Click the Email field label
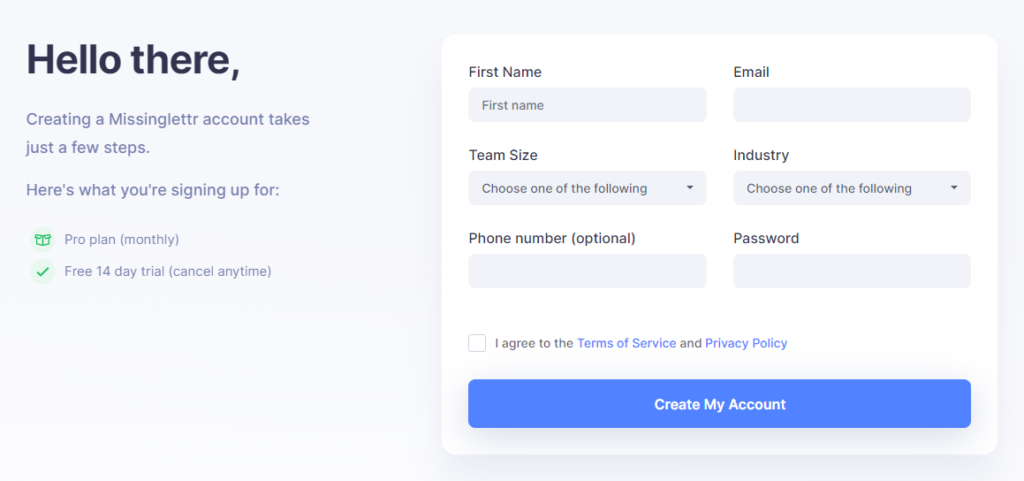 (751, 72)
